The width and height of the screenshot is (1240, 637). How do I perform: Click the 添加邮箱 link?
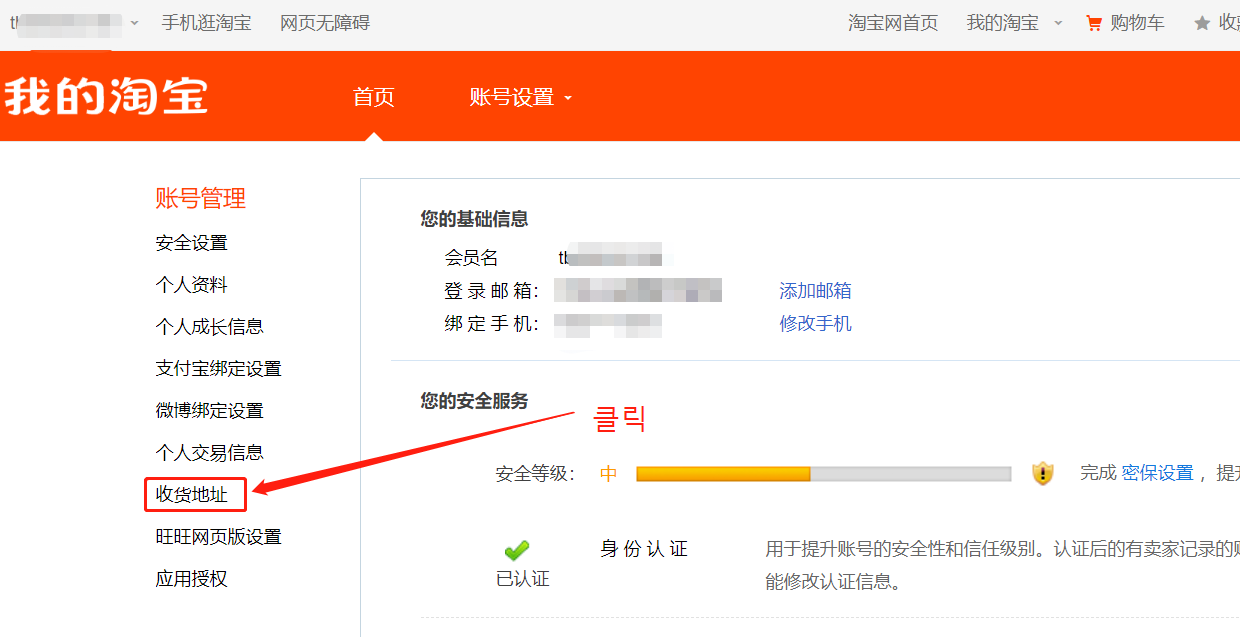816,291
